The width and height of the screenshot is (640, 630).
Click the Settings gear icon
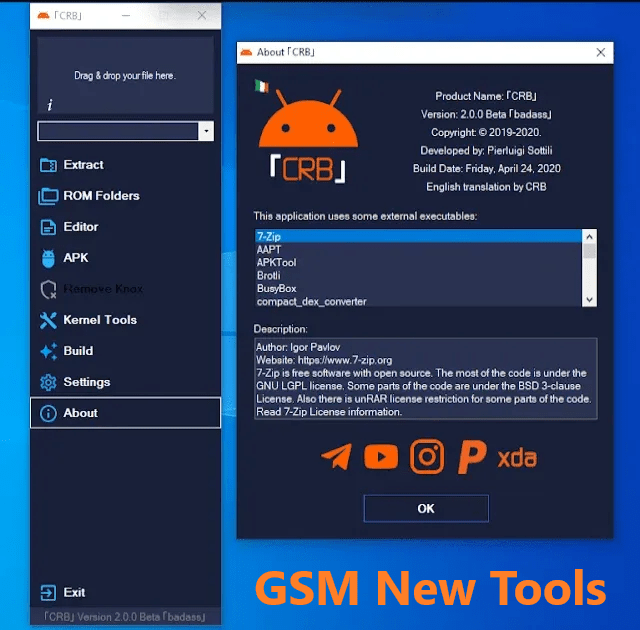(48, 382)
